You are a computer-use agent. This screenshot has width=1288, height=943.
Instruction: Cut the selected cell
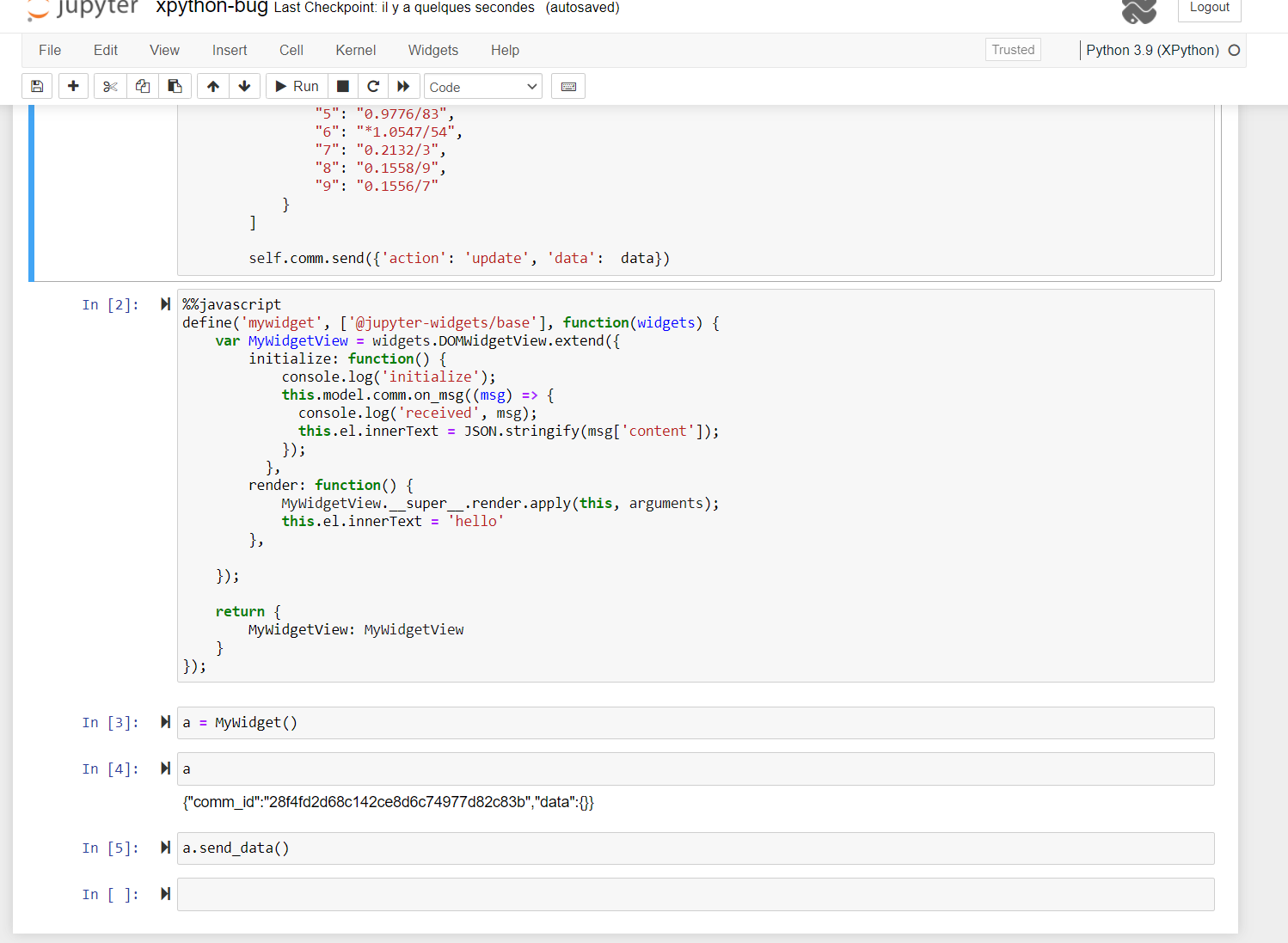[x=109, y=86]
